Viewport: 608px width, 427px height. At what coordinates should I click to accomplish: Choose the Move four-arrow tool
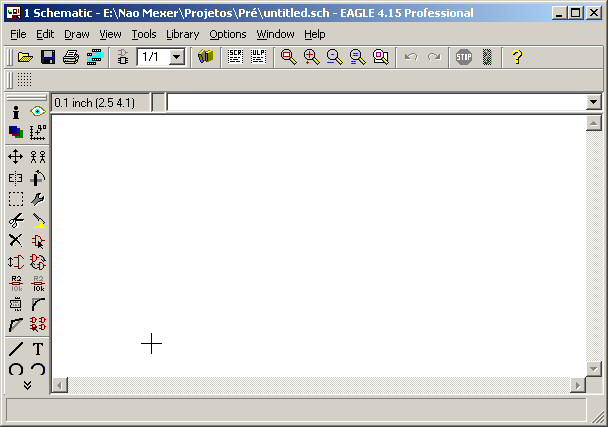pyautogui.click(x=16, y=157)
